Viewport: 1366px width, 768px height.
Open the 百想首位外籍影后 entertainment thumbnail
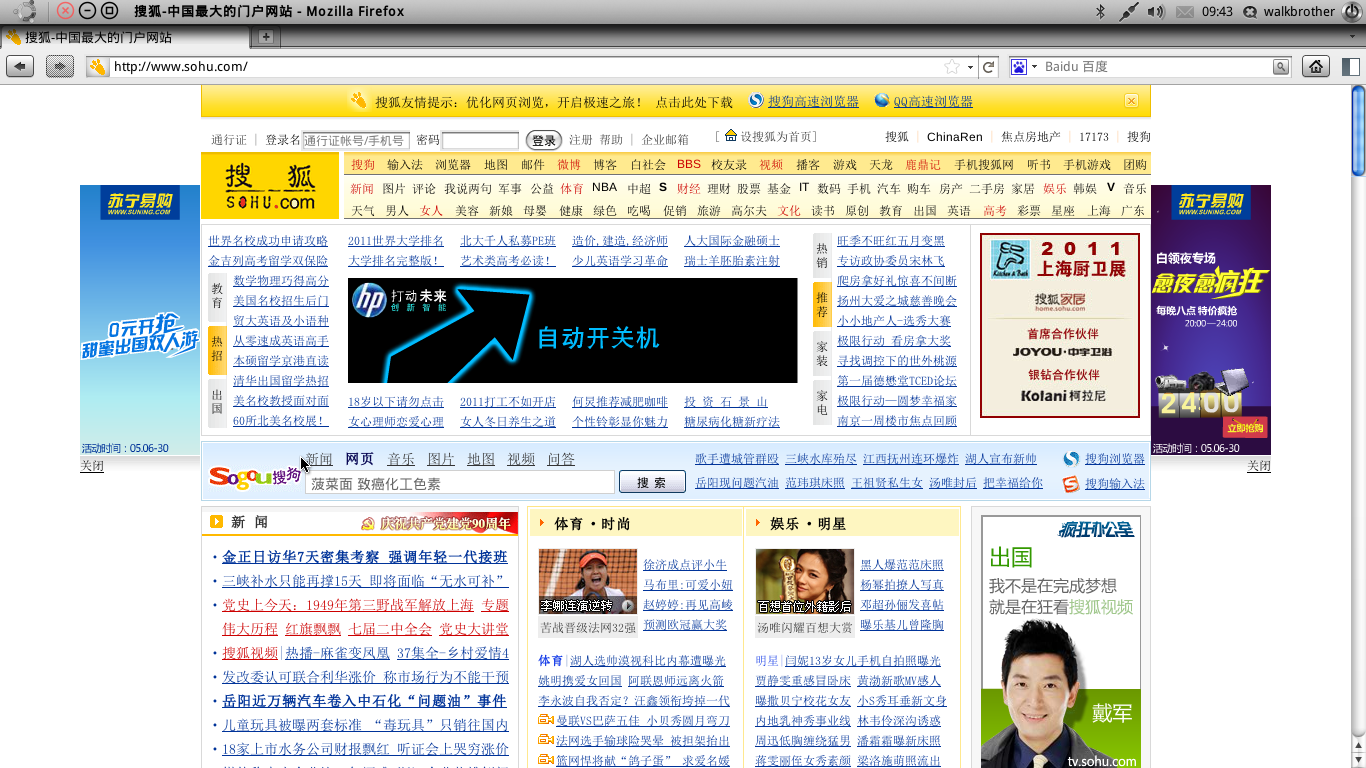pyautogui.click(x=805, y=582)
